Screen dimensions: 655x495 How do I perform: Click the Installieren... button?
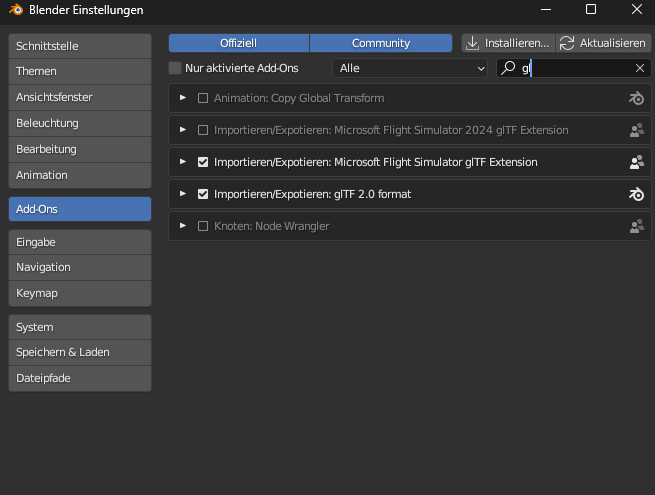click(508, 43)
